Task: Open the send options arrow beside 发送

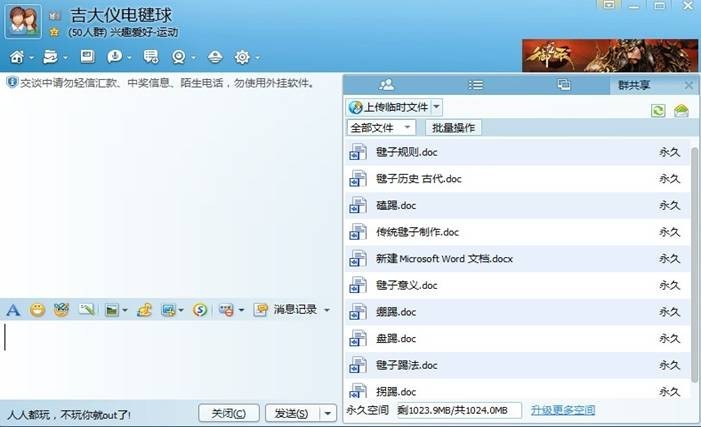Action: [328, 413]
